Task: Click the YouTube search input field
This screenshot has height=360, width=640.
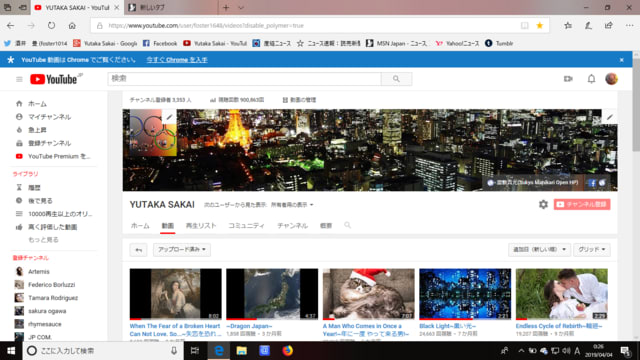Action: 244,79
